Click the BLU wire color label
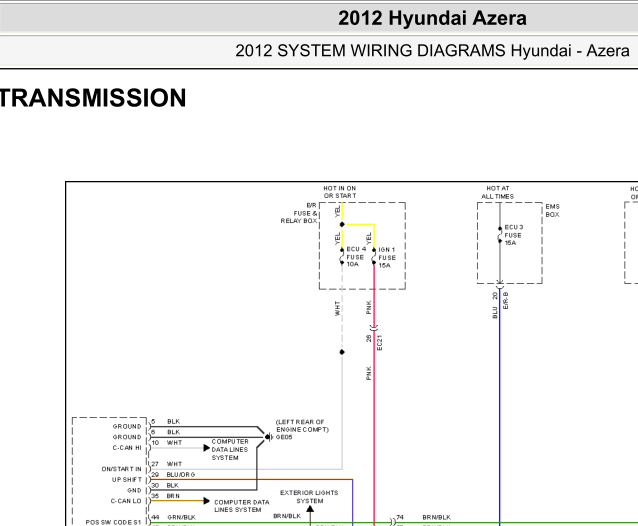Screen dimensions: 638x526 [495, 312]
